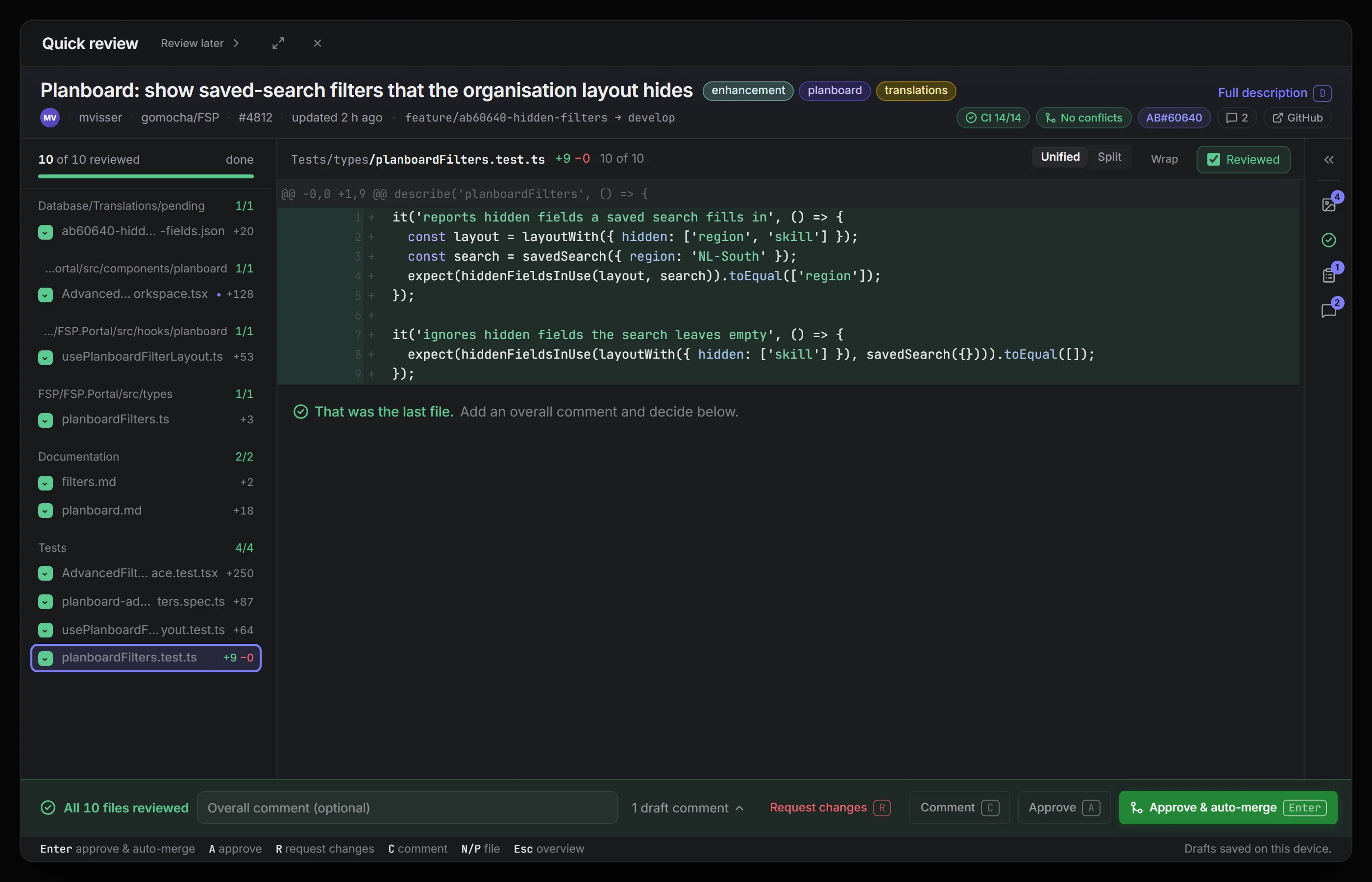The width and height of the screenshot is (1372, 882).
Task: Open the Review later chevron
Action: click(x=236, y=44)
